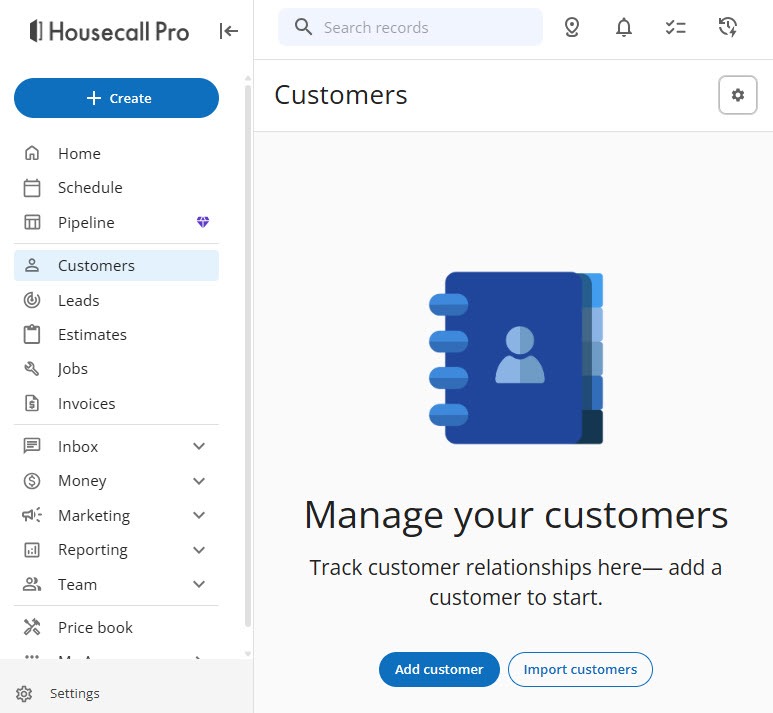The image size is (773, 713).
Task: Open Estimates from the sidebar
Action: 116,334
